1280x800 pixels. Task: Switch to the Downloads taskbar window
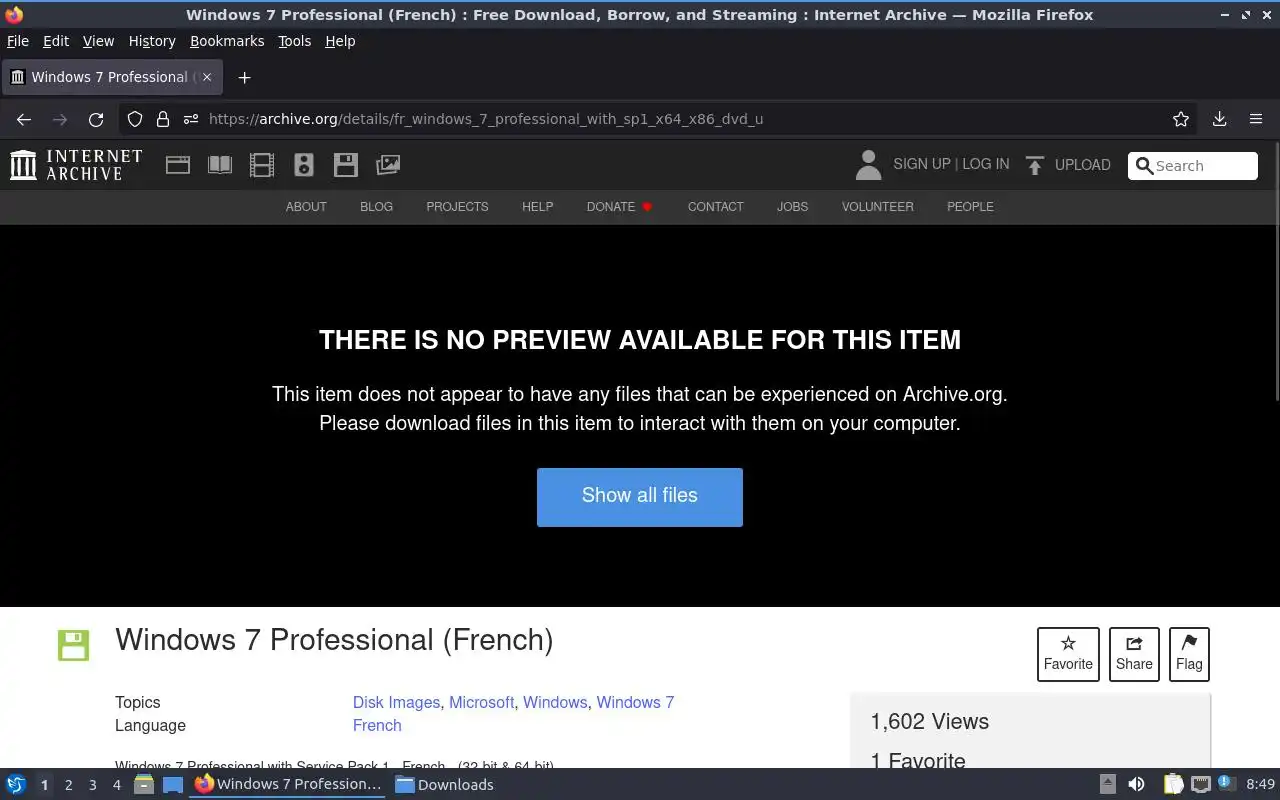pos(444,784)
